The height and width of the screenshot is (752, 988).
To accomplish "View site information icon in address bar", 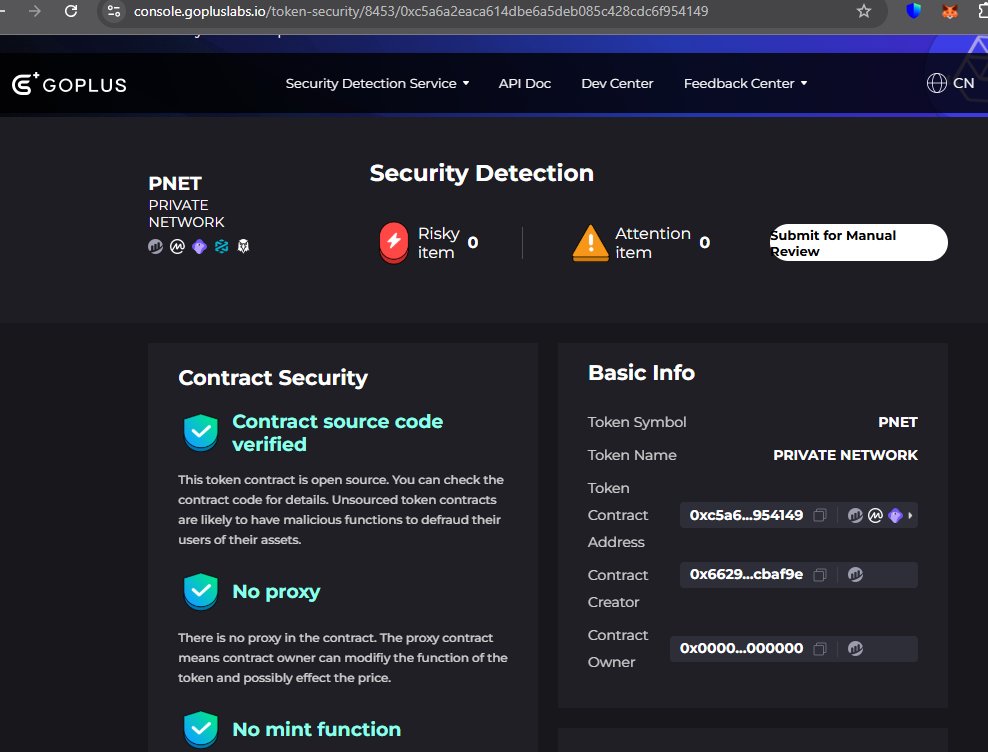I will pos(114,11).
